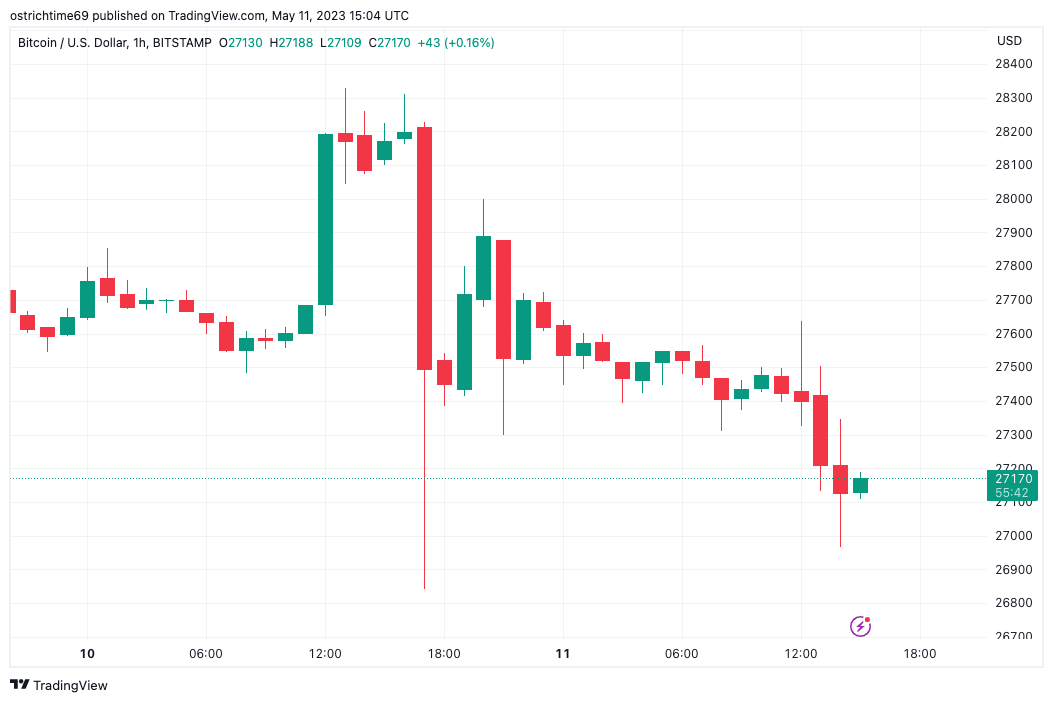
Task: Click the 28000 price scale label
Action: click(x=1014, y=199)
